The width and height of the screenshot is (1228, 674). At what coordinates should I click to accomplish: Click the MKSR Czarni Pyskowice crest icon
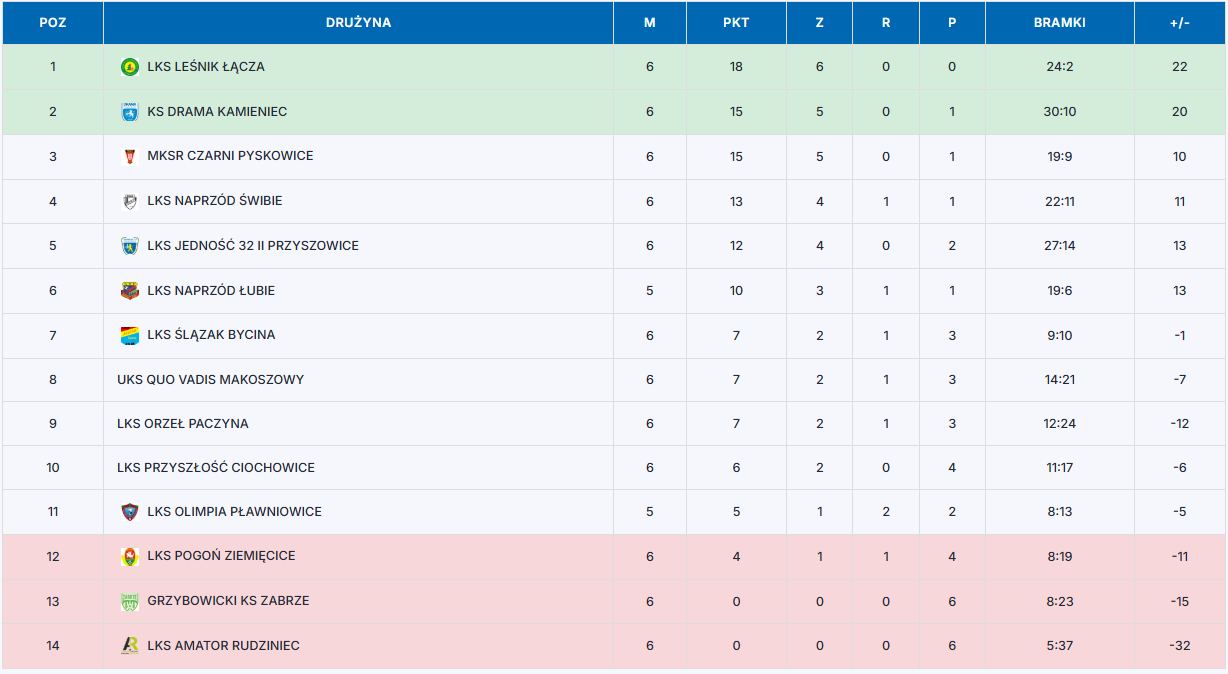(x=129, y=156)
